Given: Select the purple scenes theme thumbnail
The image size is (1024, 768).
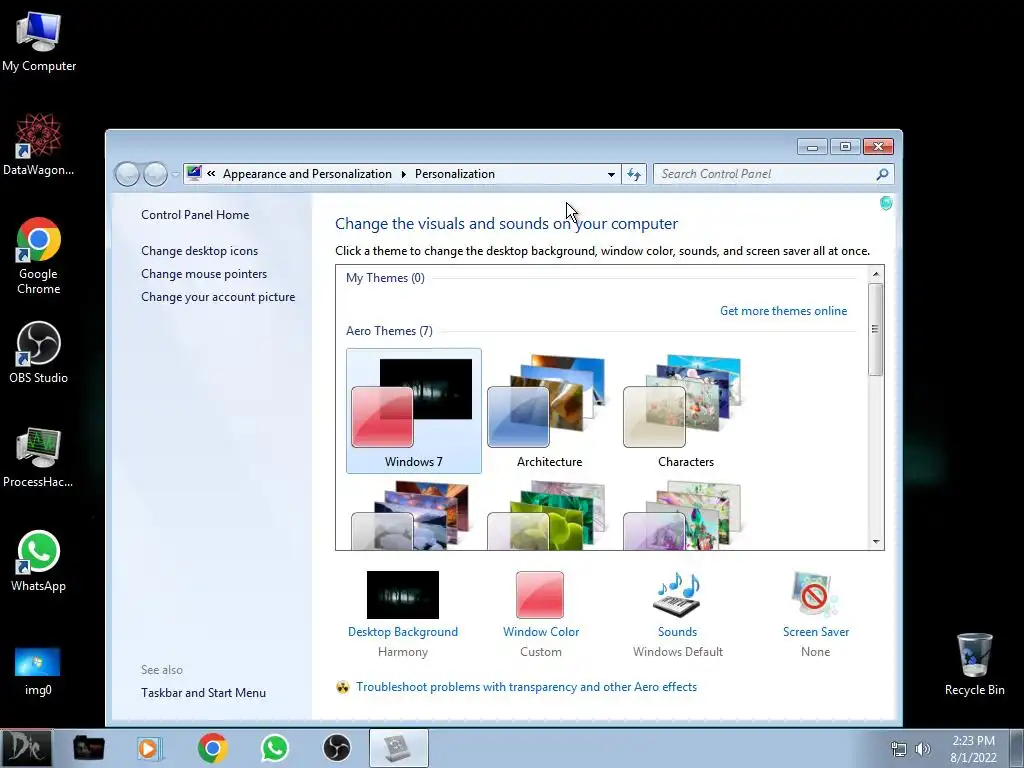Looking at the screenshot, I should [x=683, y=516].
